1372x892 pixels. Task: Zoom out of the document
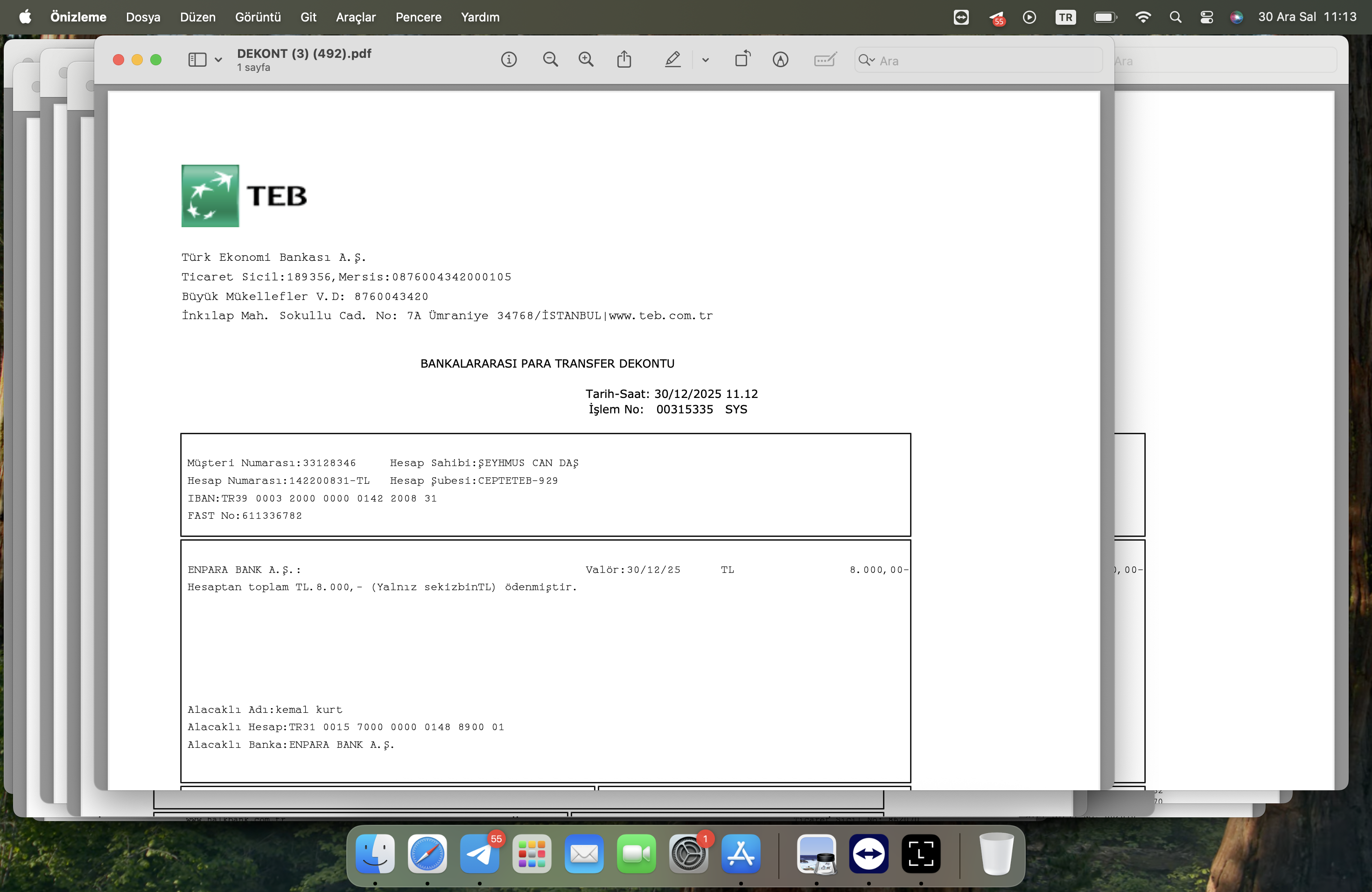pyautogui.click(x=551, y=60)
